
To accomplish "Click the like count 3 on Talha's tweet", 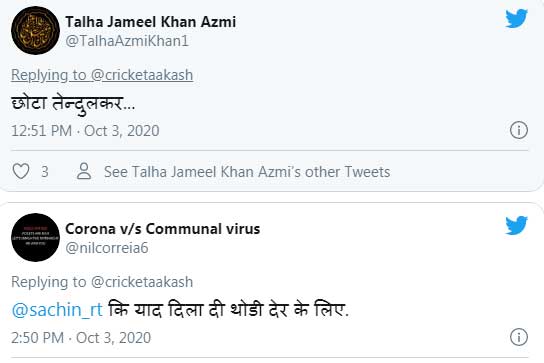I will (45, 172).
